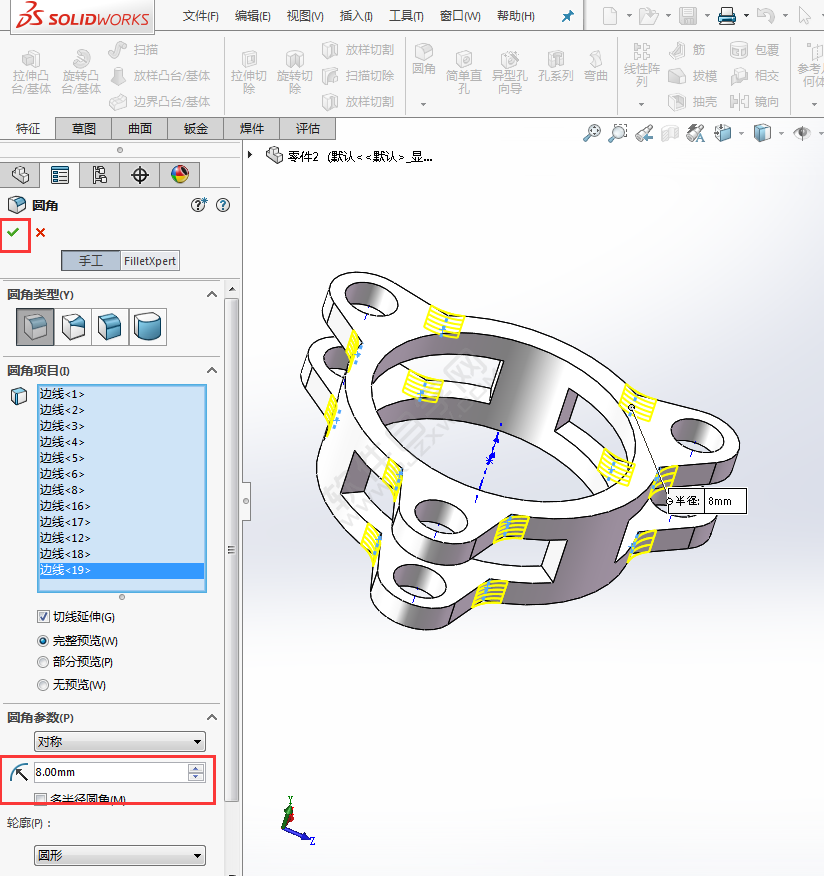The height and width of the screenshot is (876, 824).
Task: Click the Undo arrow icon
Action: (765, 16)
